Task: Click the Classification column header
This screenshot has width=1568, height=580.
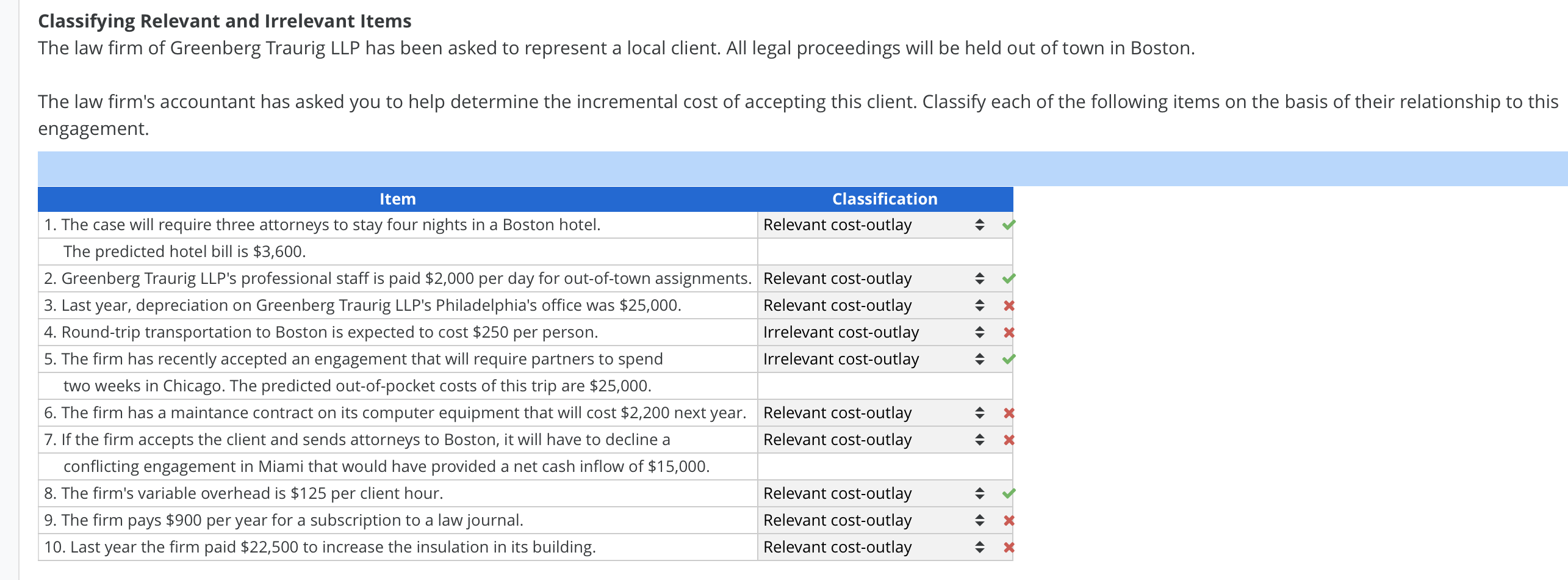Action: click(x=885, y=199)
